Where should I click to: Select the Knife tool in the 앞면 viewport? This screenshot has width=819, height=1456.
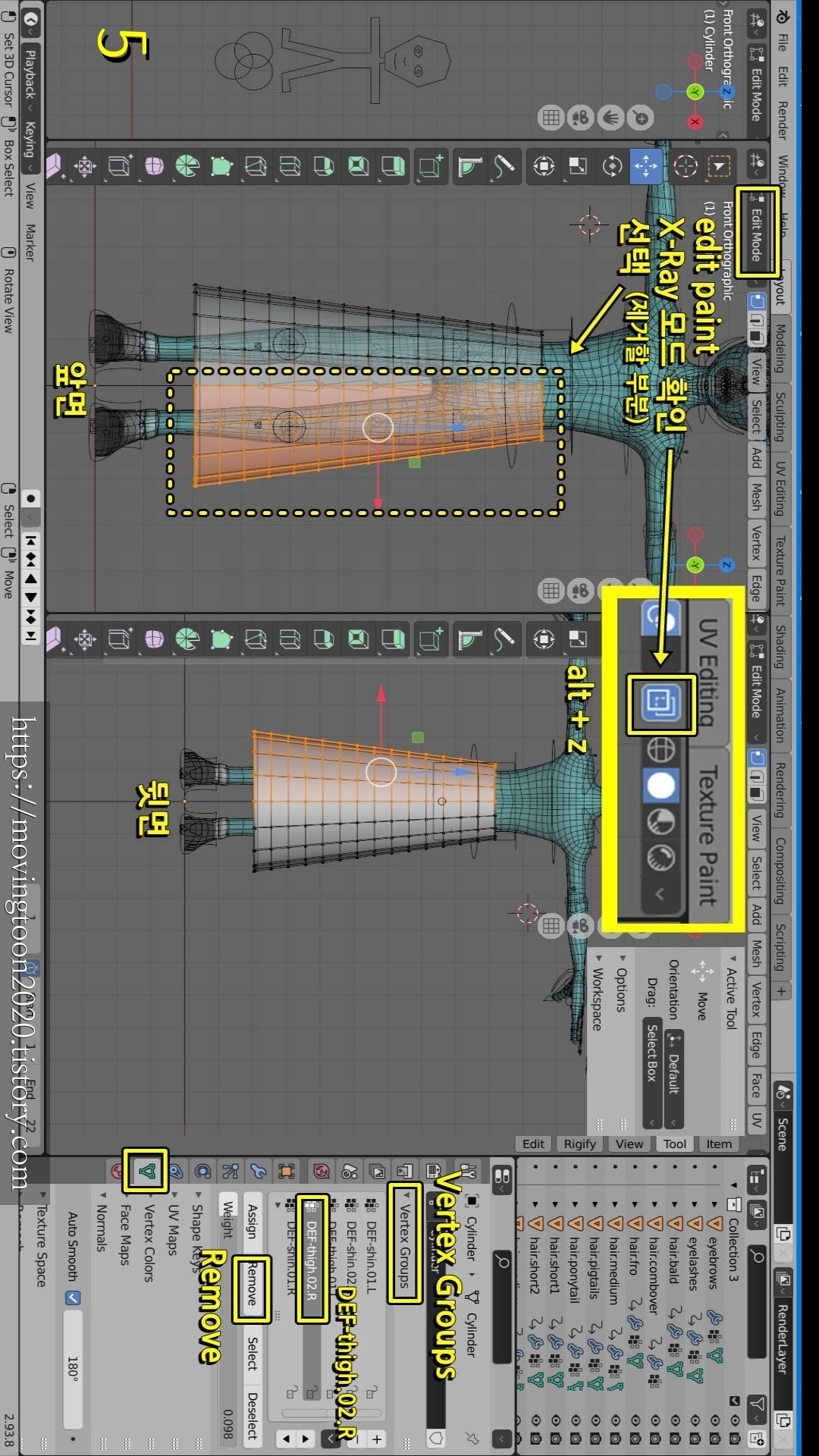[x=256, y=166]
